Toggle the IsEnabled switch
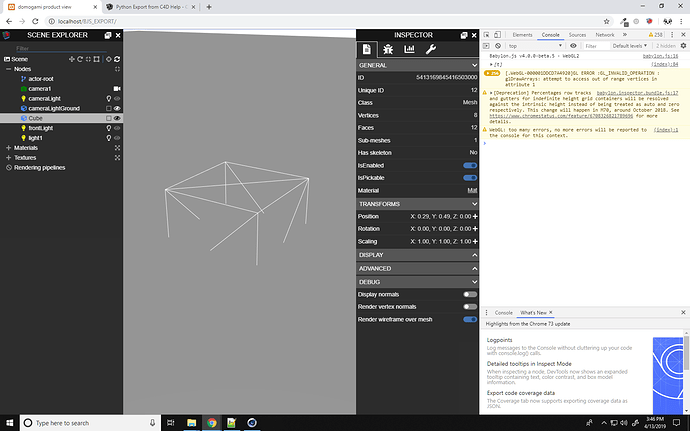The image size is (690, 431). pyautogui.click(x=470, y=164)
